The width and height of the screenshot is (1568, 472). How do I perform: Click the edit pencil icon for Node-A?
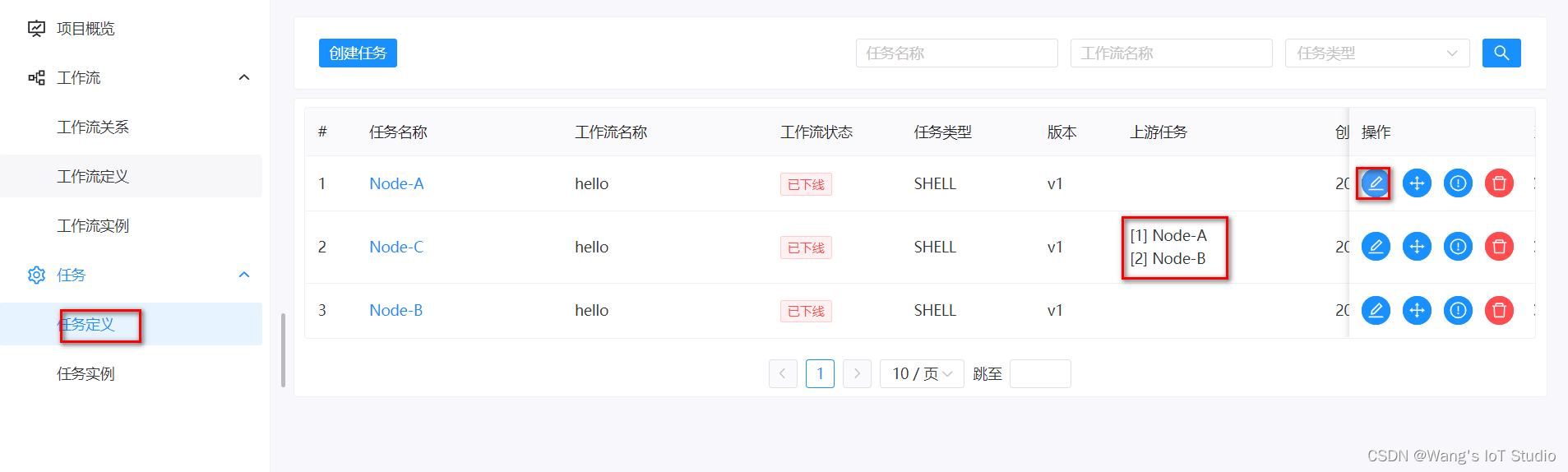pyautogui.click(x=1376, y=183)
